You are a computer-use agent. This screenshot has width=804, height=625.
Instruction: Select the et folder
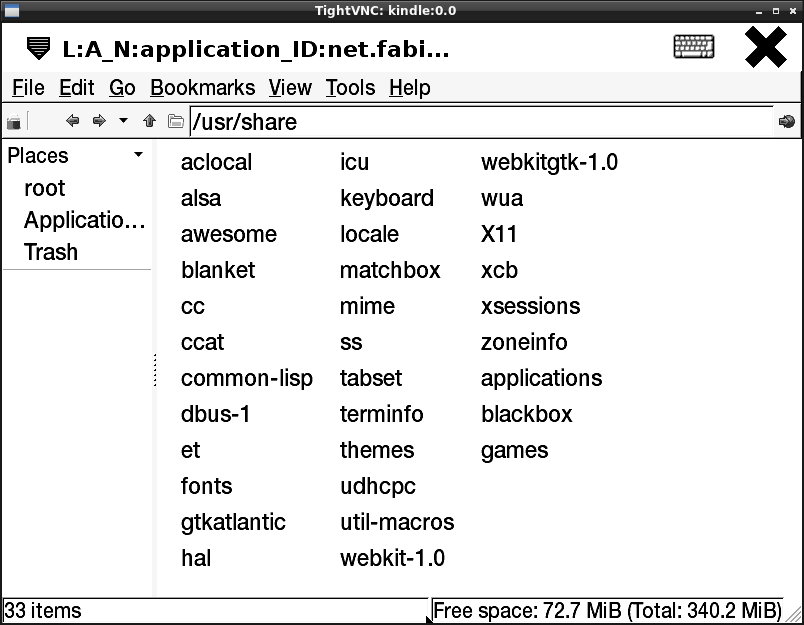point(190,450)
